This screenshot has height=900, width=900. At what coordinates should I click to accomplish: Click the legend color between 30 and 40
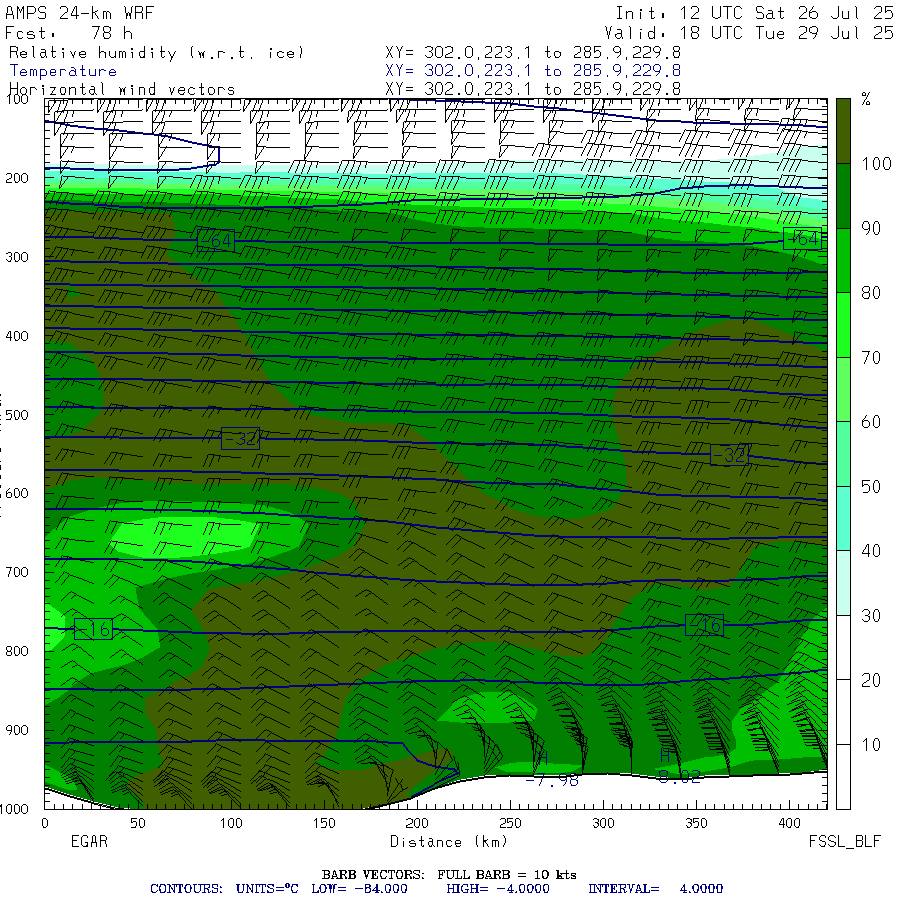point(843,583)
